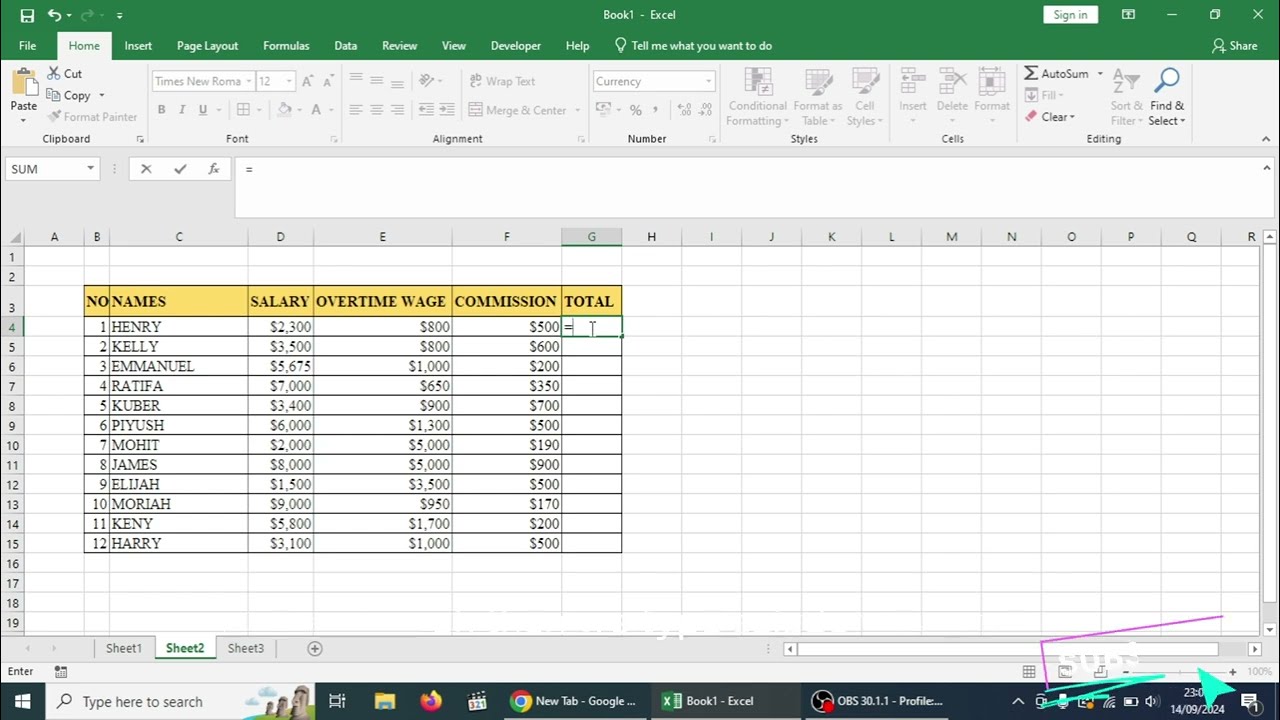Switch to Sheet1 tab

(x=124, y=648)
